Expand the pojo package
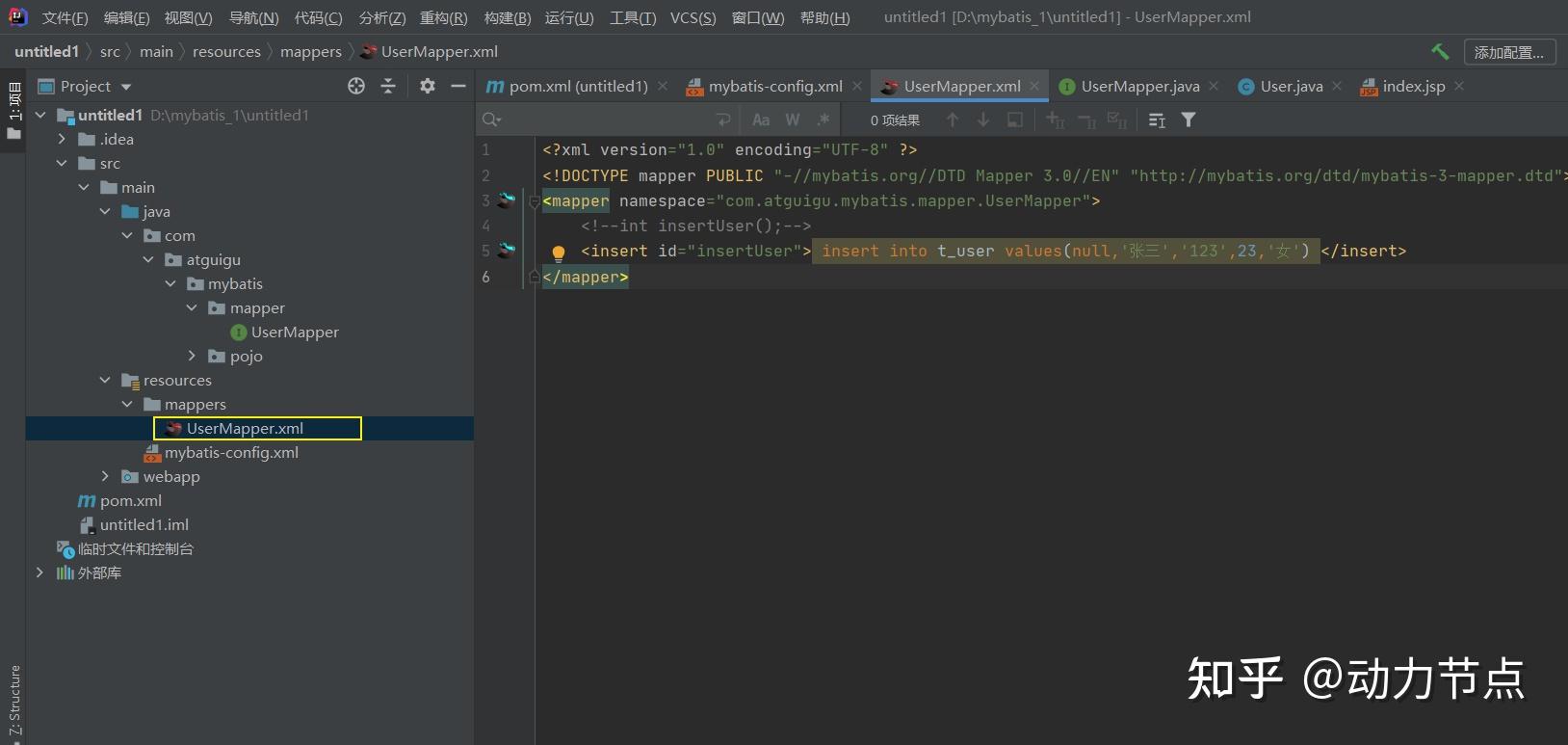This screenshot has width=1568, height=745. click(x=192, y=356)
